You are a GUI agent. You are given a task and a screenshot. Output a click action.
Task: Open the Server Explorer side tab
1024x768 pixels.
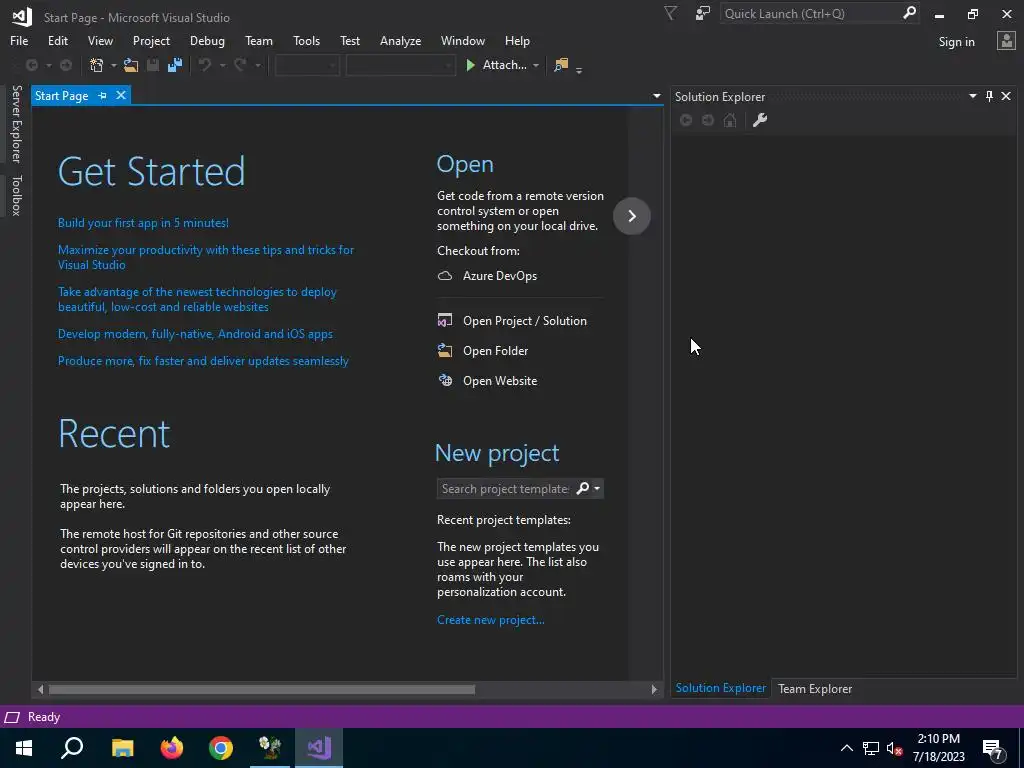(17, 123)
